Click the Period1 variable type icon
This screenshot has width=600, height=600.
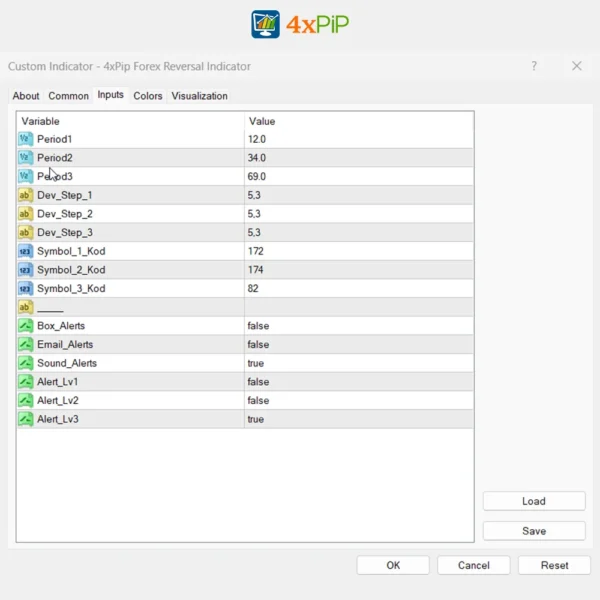[25, 139]
